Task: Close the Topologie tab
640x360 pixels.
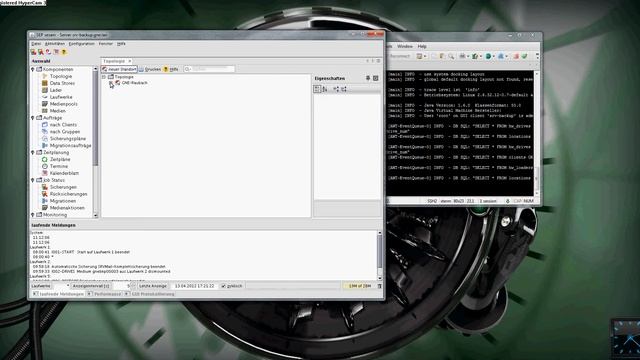Action: point(129,61)
